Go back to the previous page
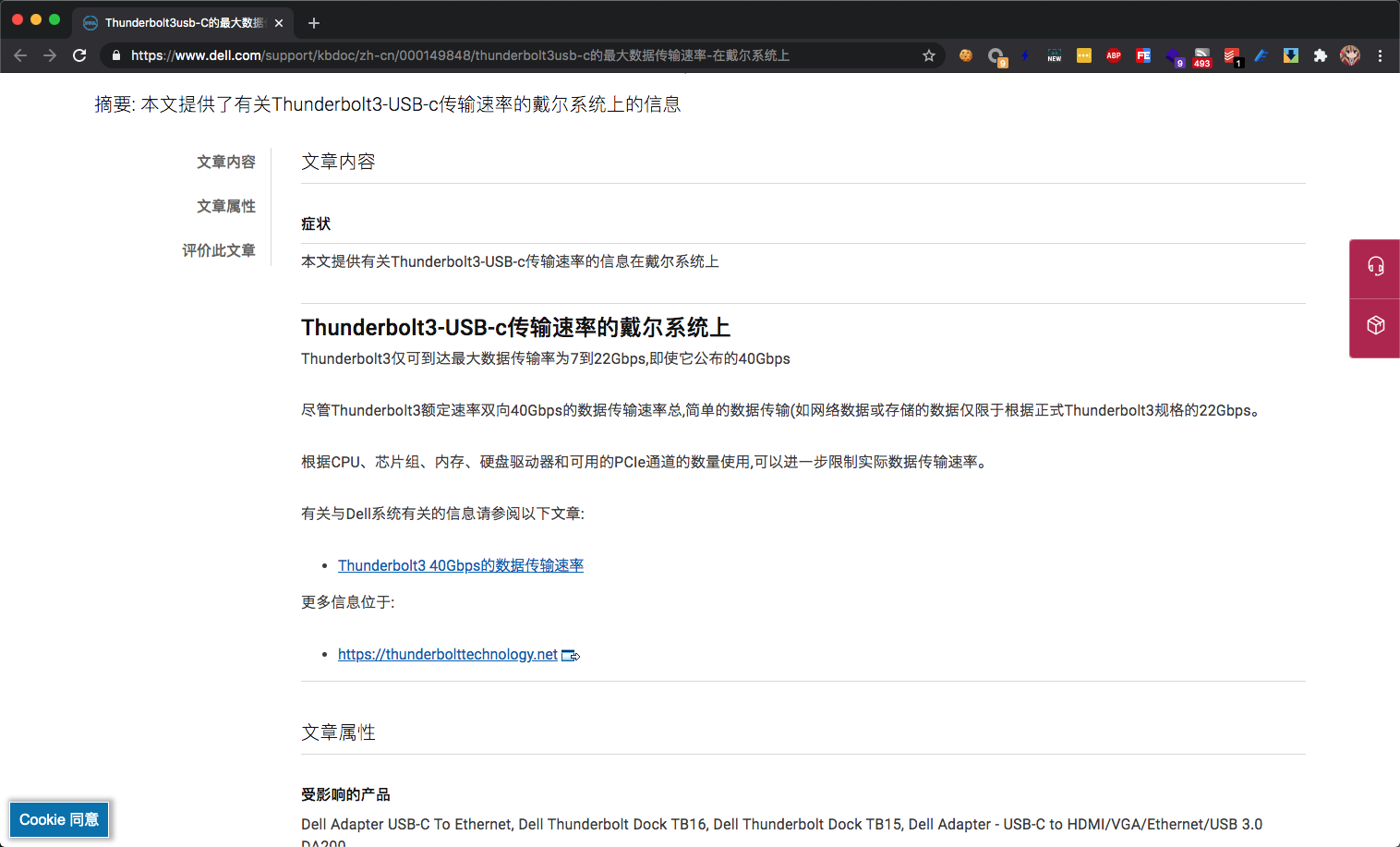The width and height of the screenshot is (1400, 847). click(x=20, y=55)
